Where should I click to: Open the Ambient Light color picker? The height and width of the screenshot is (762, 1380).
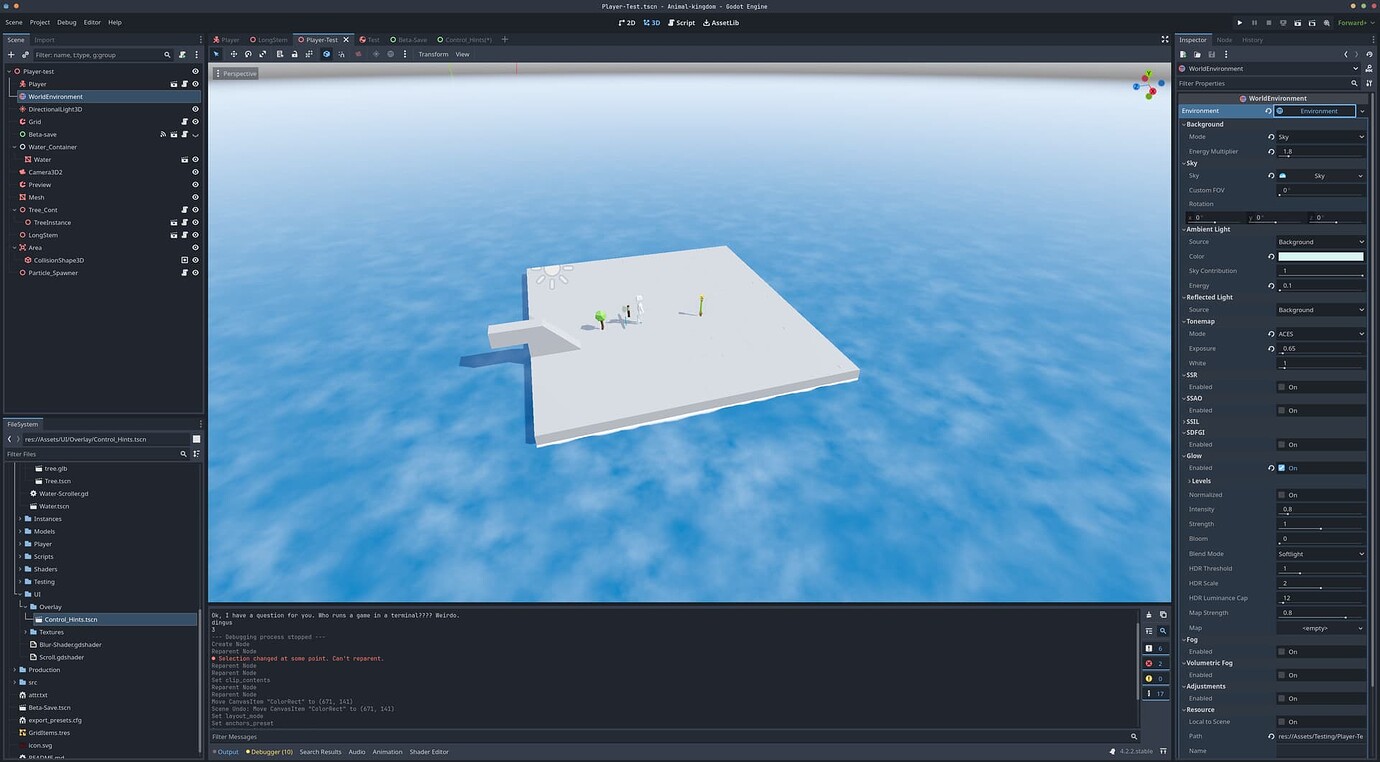coord(1320,257)
